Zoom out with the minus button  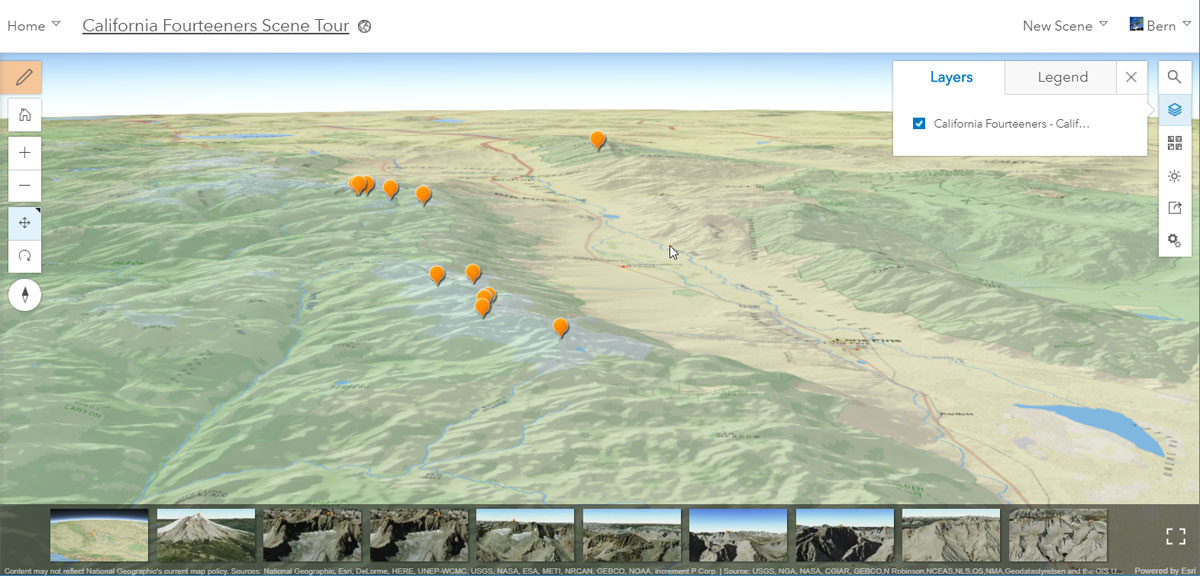24,185
